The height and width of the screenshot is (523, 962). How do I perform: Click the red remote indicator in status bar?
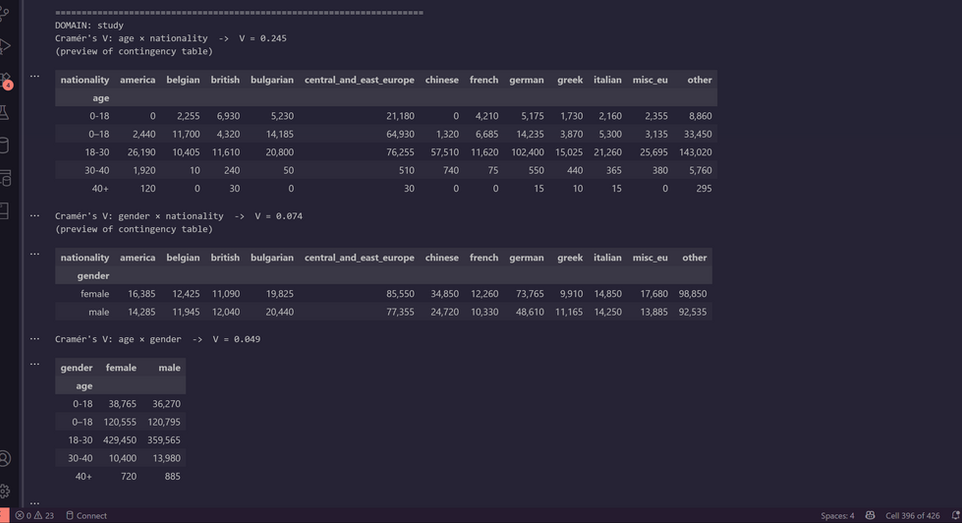pyautogui.click(x=4, y=516)
